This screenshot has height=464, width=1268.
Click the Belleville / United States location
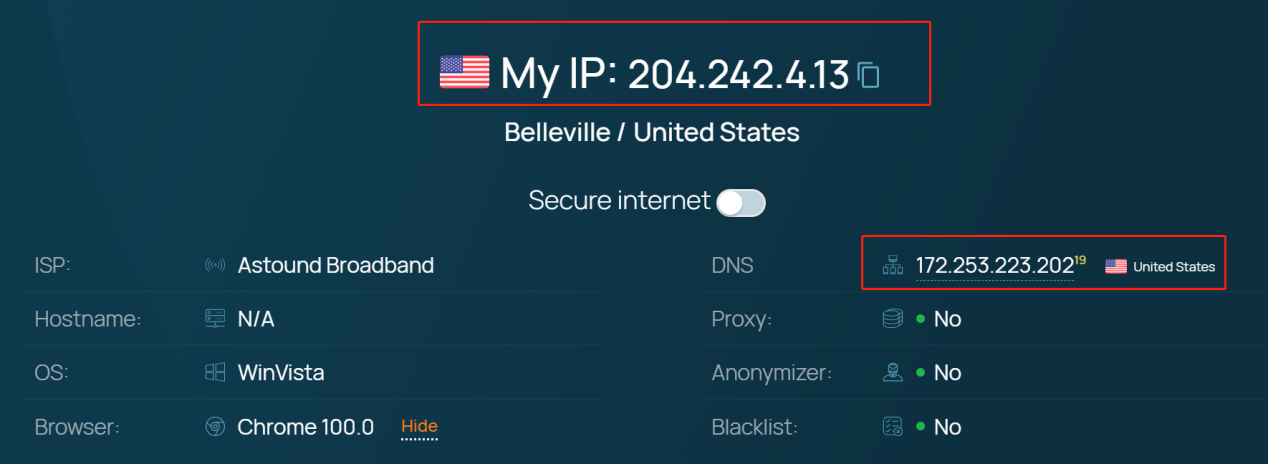click(x=652, y=132)
